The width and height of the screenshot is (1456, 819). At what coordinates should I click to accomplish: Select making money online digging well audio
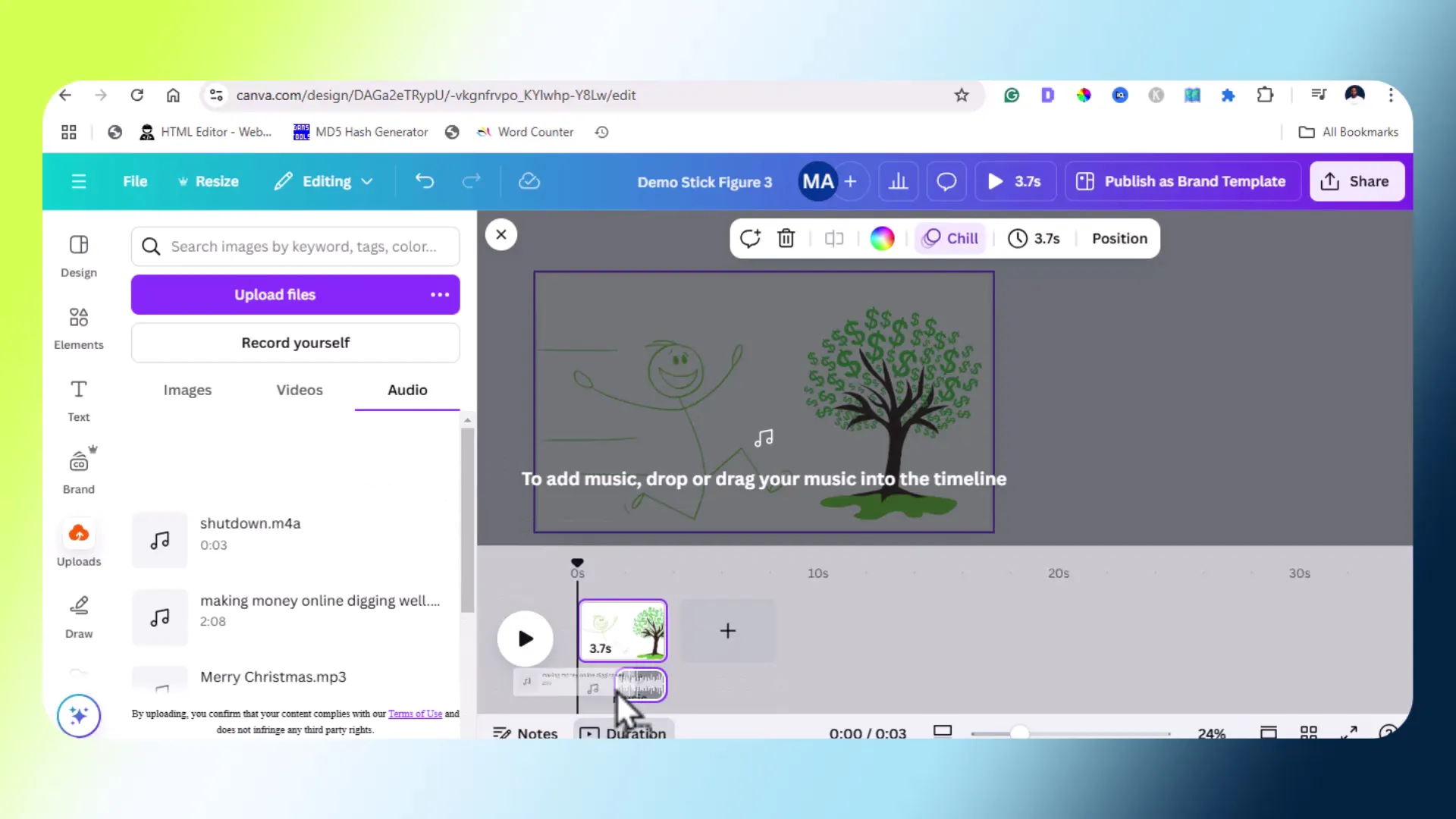click(294, 617)
